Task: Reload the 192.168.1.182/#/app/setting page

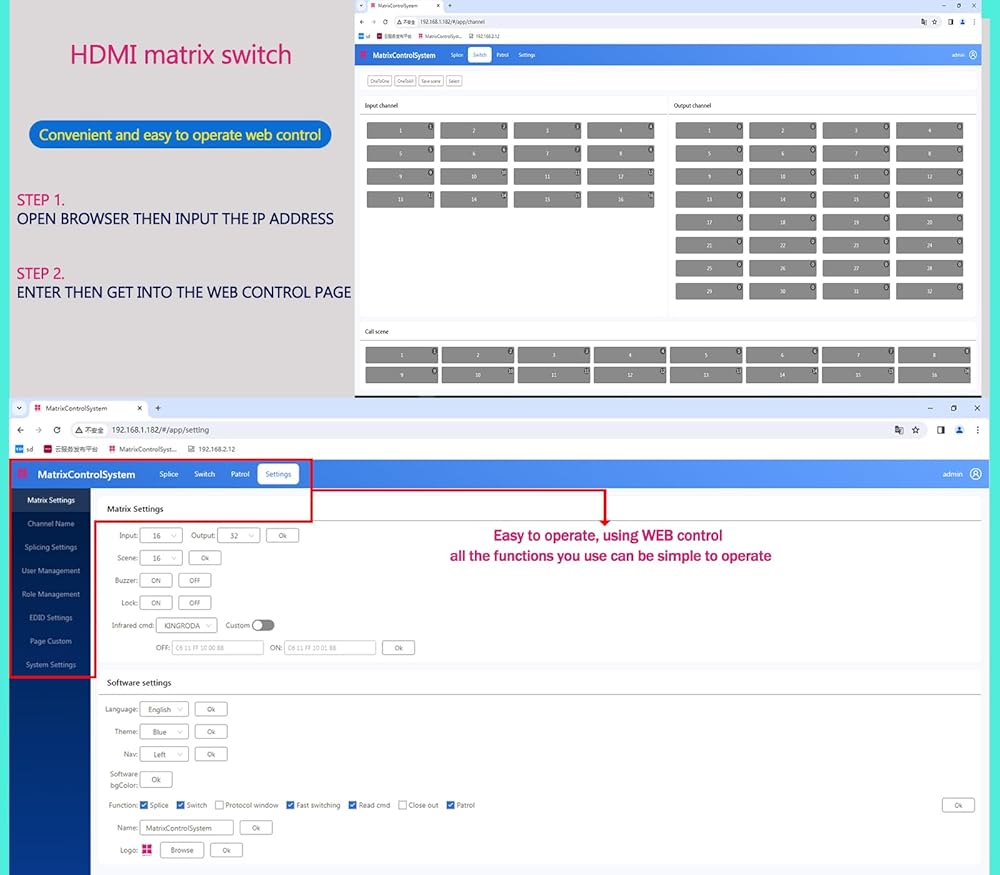Action: point(57,430)
